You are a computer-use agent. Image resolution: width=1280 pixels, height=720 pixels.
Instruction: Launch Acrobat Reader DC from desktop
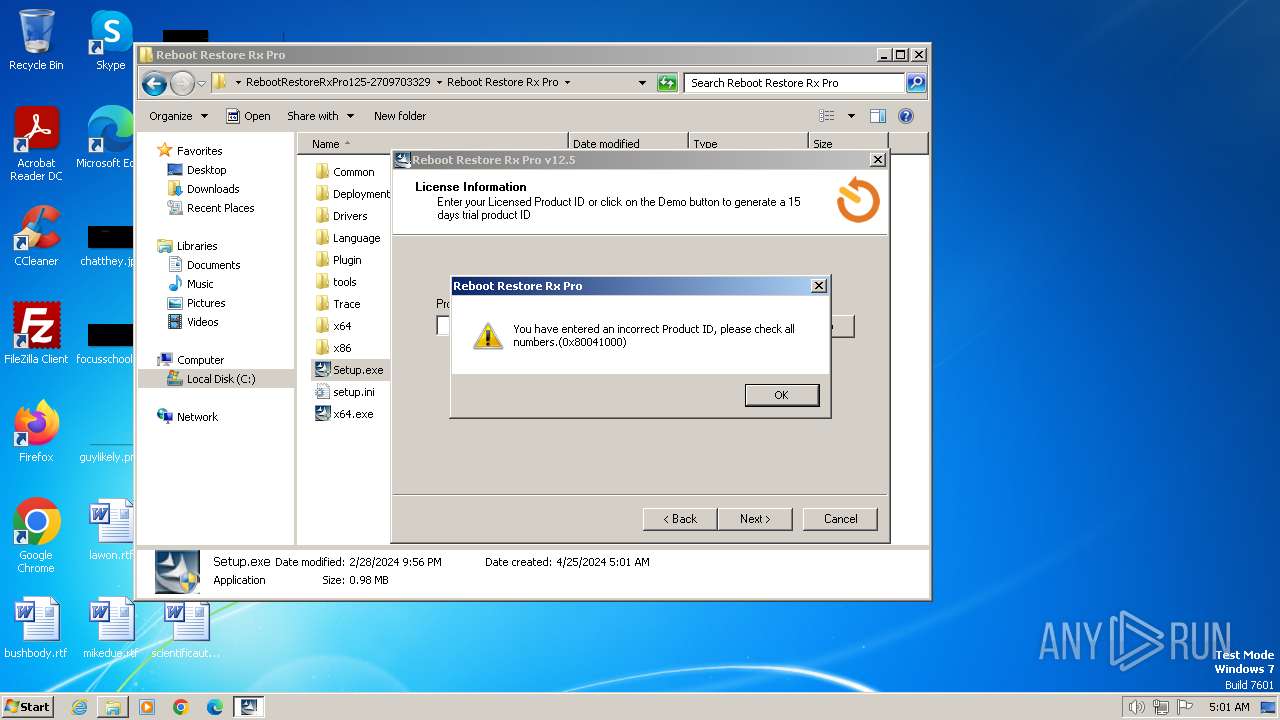click(x=36, y=144)
